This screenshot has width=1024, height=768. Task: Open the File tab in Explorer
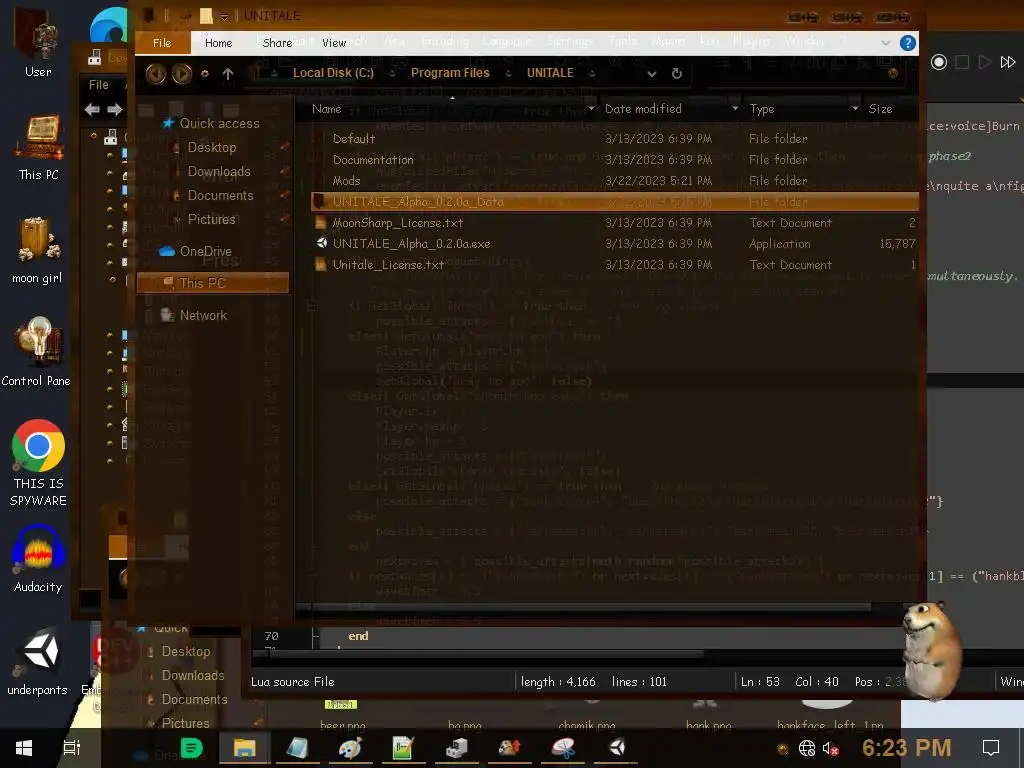pos(162,43)
